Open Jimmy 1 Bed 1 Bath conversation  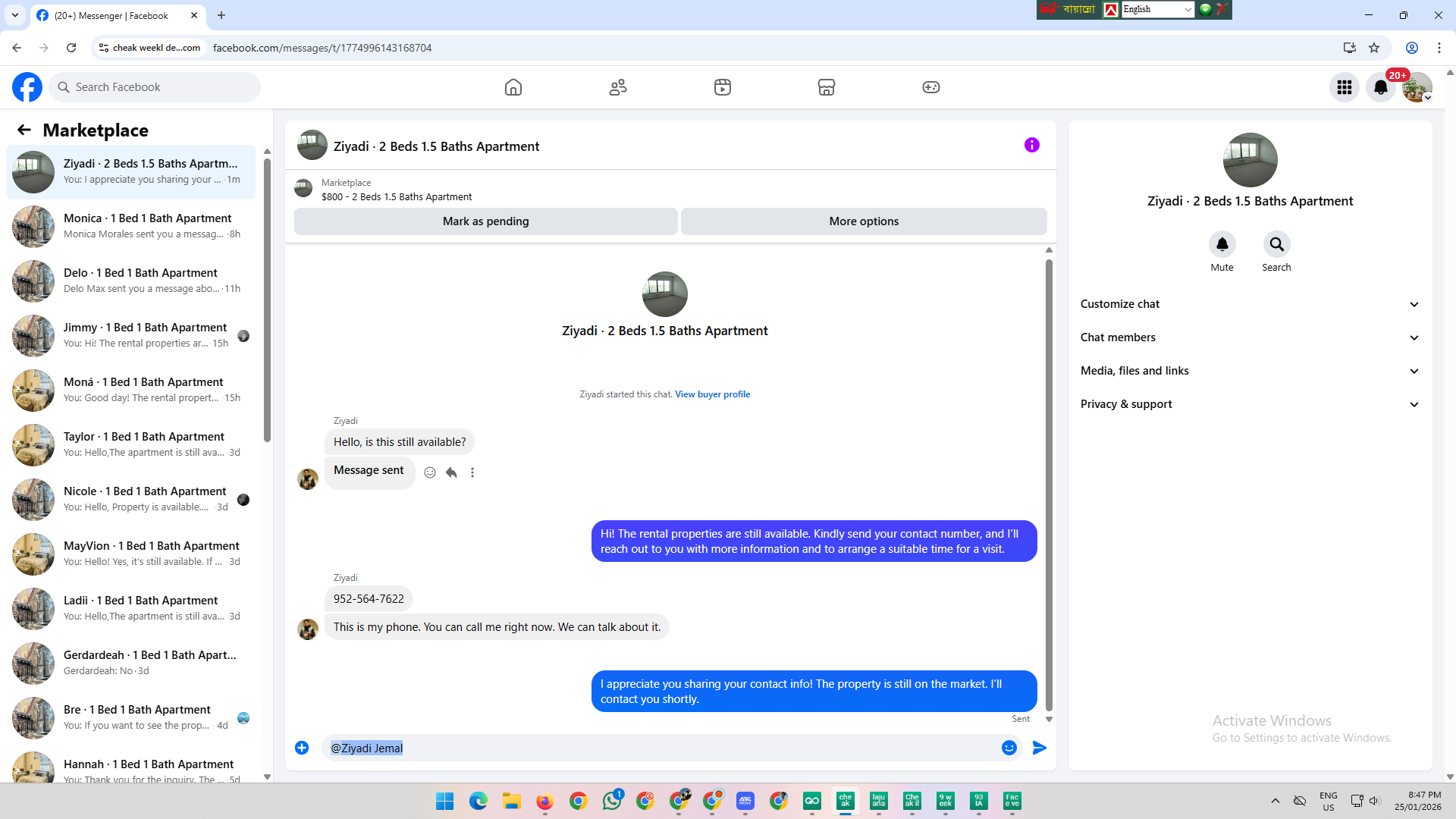[x=130, y=336]
